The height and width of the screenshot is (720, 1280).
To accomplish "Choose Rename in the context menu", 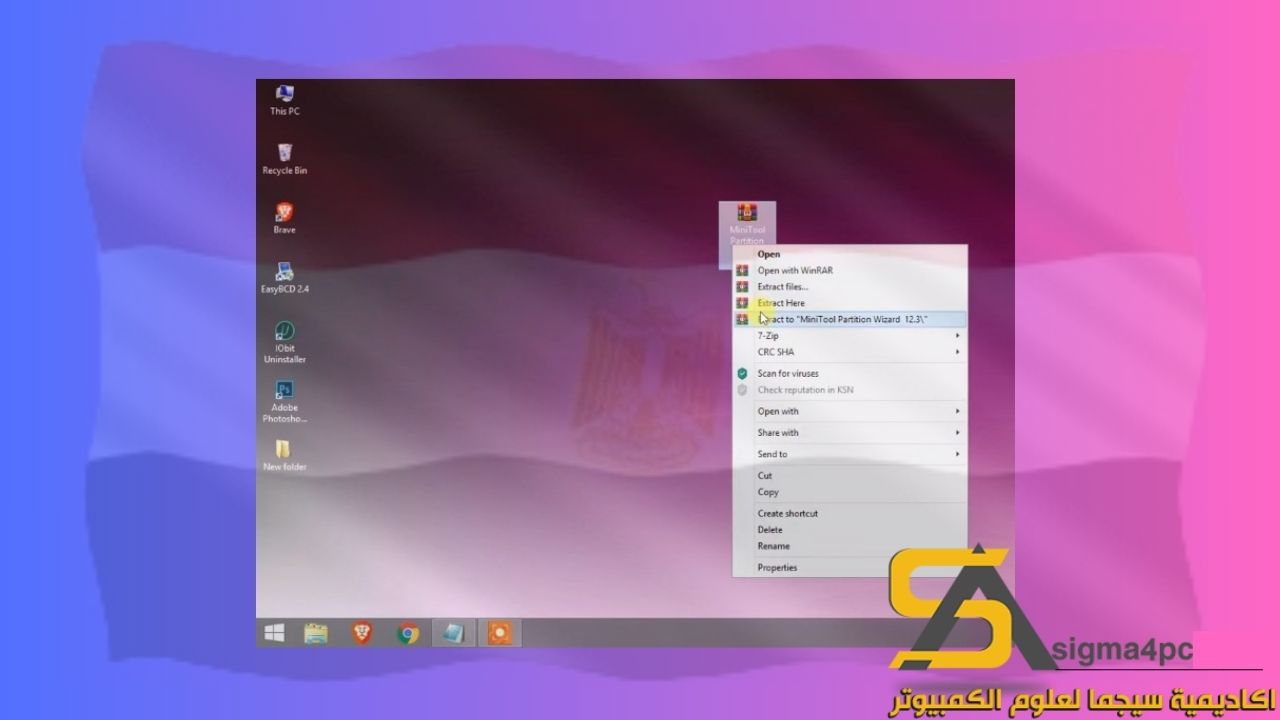I will pyautogui.click(x=850, y=546).
